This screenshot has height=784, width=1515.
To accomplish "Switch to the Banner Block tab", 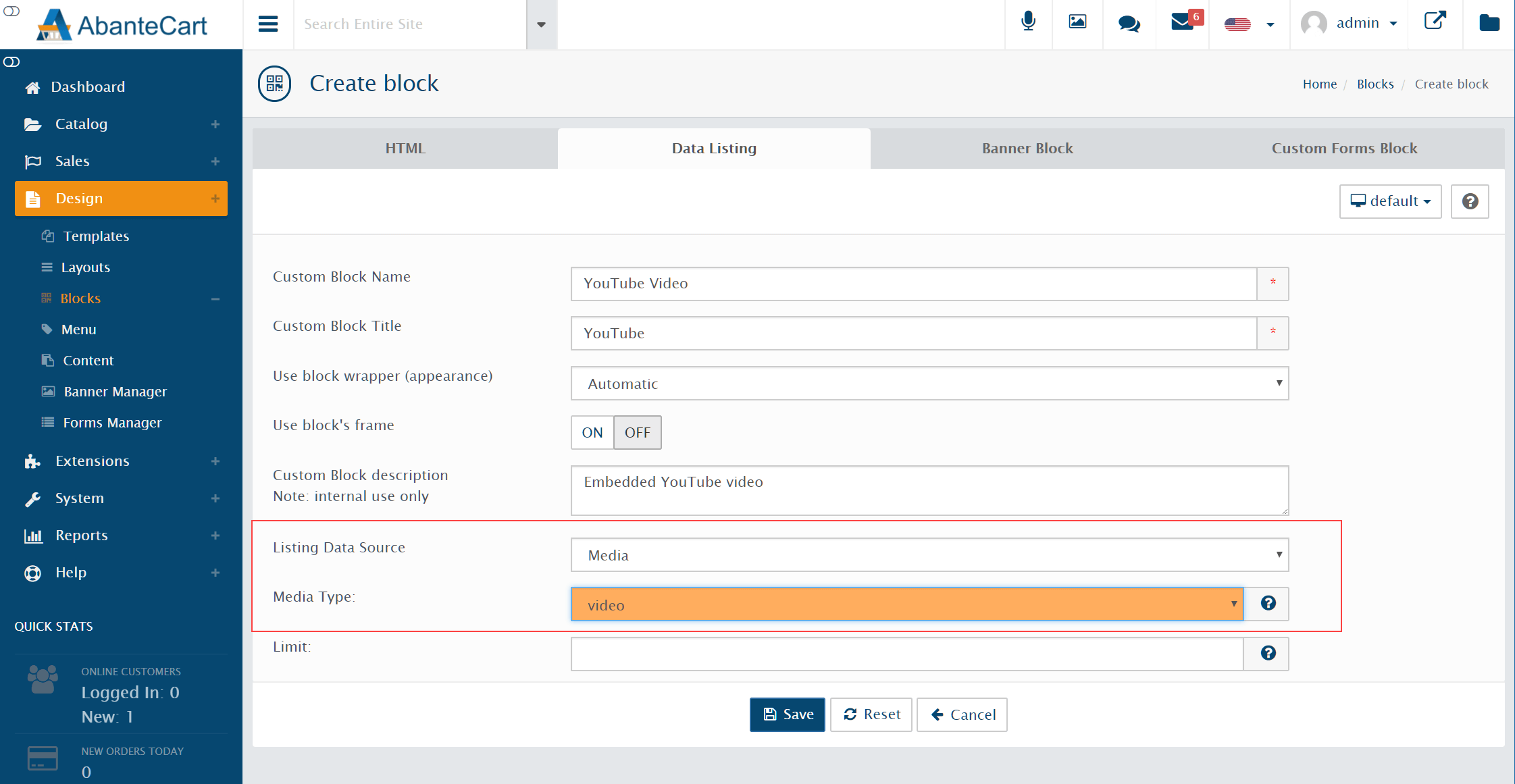I will [1027, 149].
